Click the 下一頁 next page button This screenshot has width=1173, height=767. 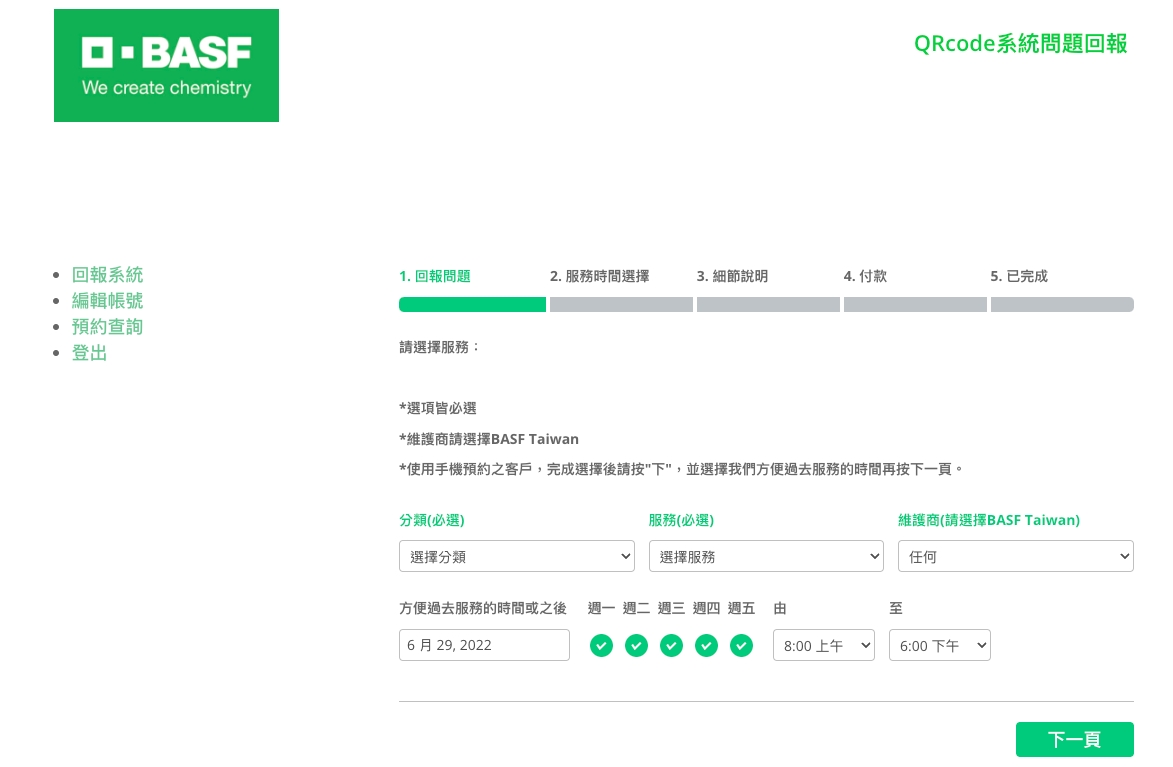click(1074, 740)
